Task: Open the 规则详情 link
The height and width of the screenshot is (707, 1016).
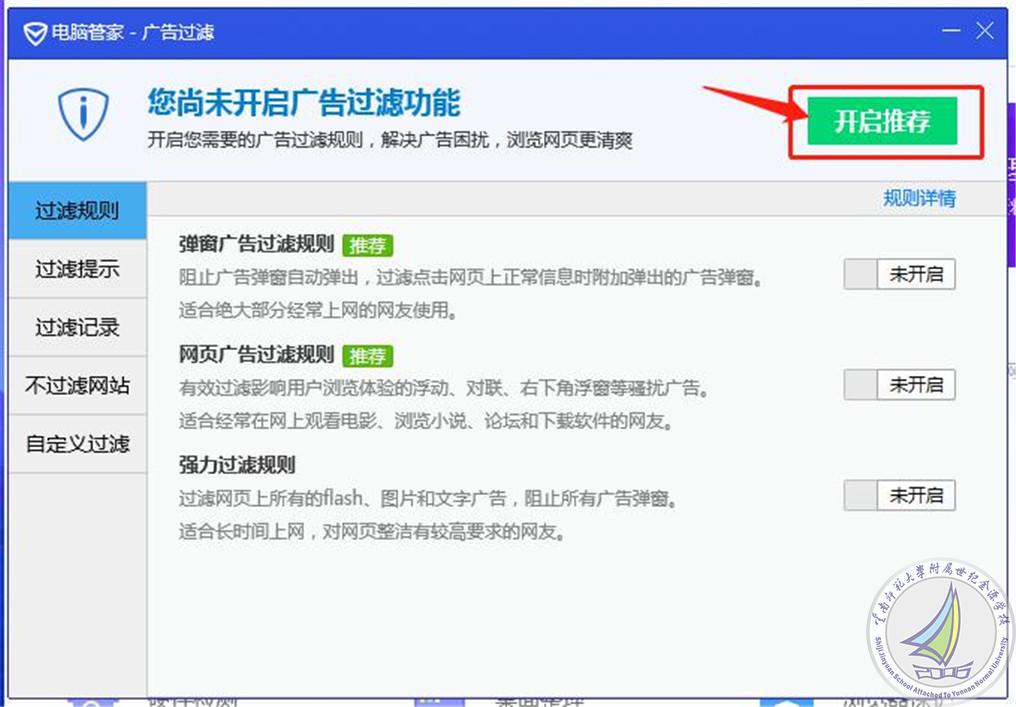Action: click(919, 198)
